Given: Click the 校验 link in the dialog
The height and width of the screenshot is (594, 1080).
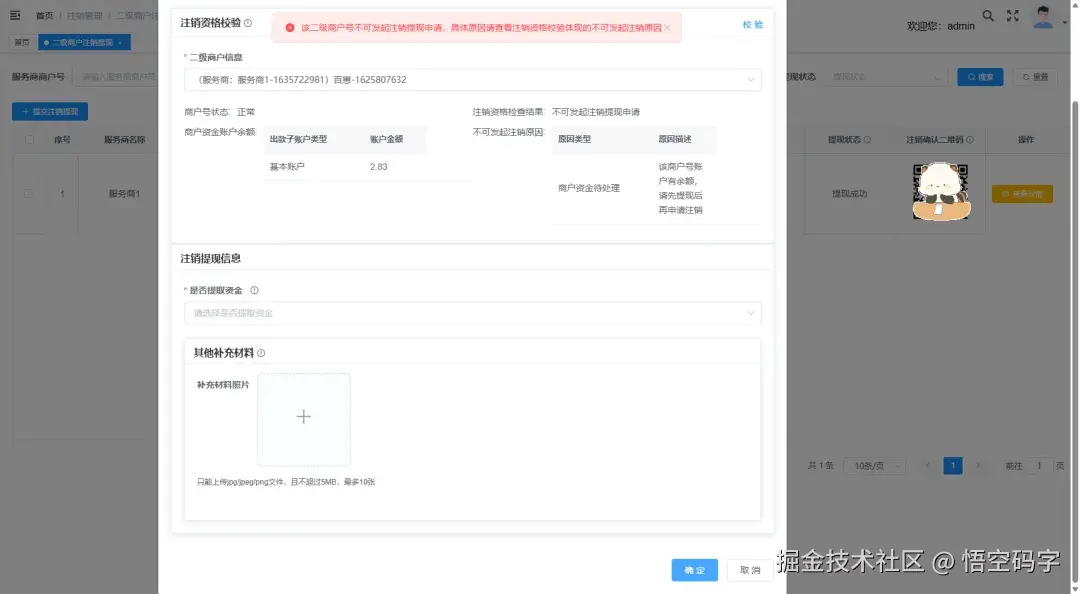Looking at the screenshot, I should click(x=752, y=24).
